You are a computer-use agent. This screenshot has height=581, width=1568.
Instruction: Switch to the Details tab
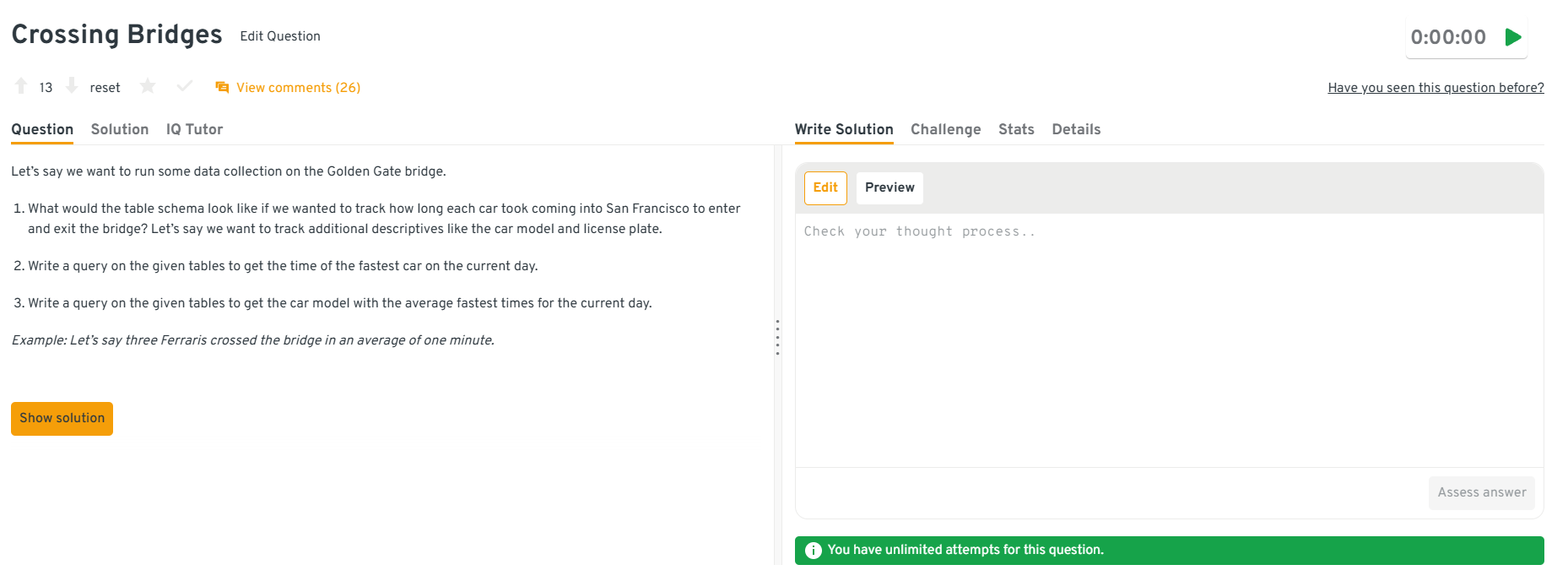(1076, 129)
